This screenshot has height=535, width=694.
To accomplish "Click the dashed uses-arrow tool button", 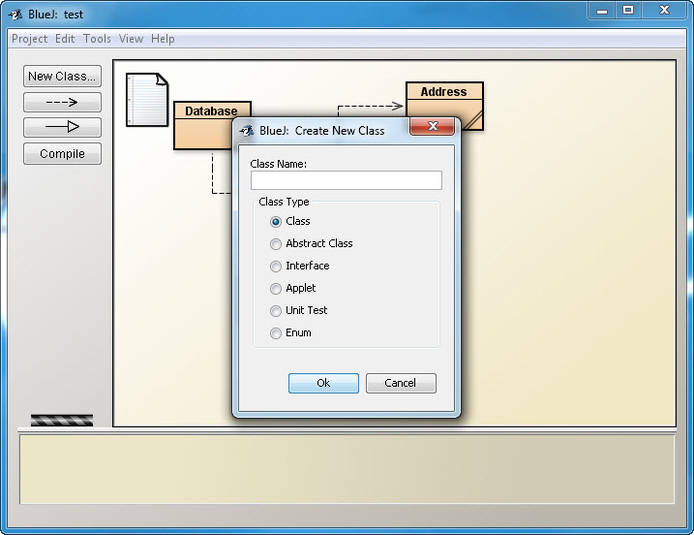I will (62, 102).
